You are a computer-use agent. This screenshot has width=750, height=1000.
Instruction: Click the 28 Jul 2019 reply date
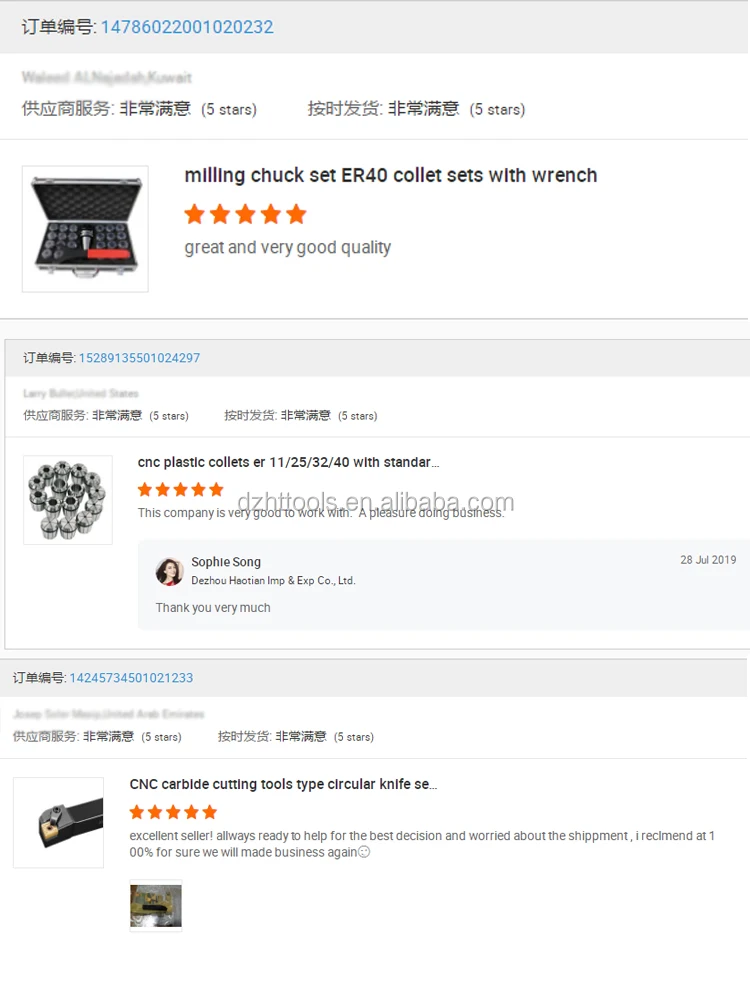[708, 560]
